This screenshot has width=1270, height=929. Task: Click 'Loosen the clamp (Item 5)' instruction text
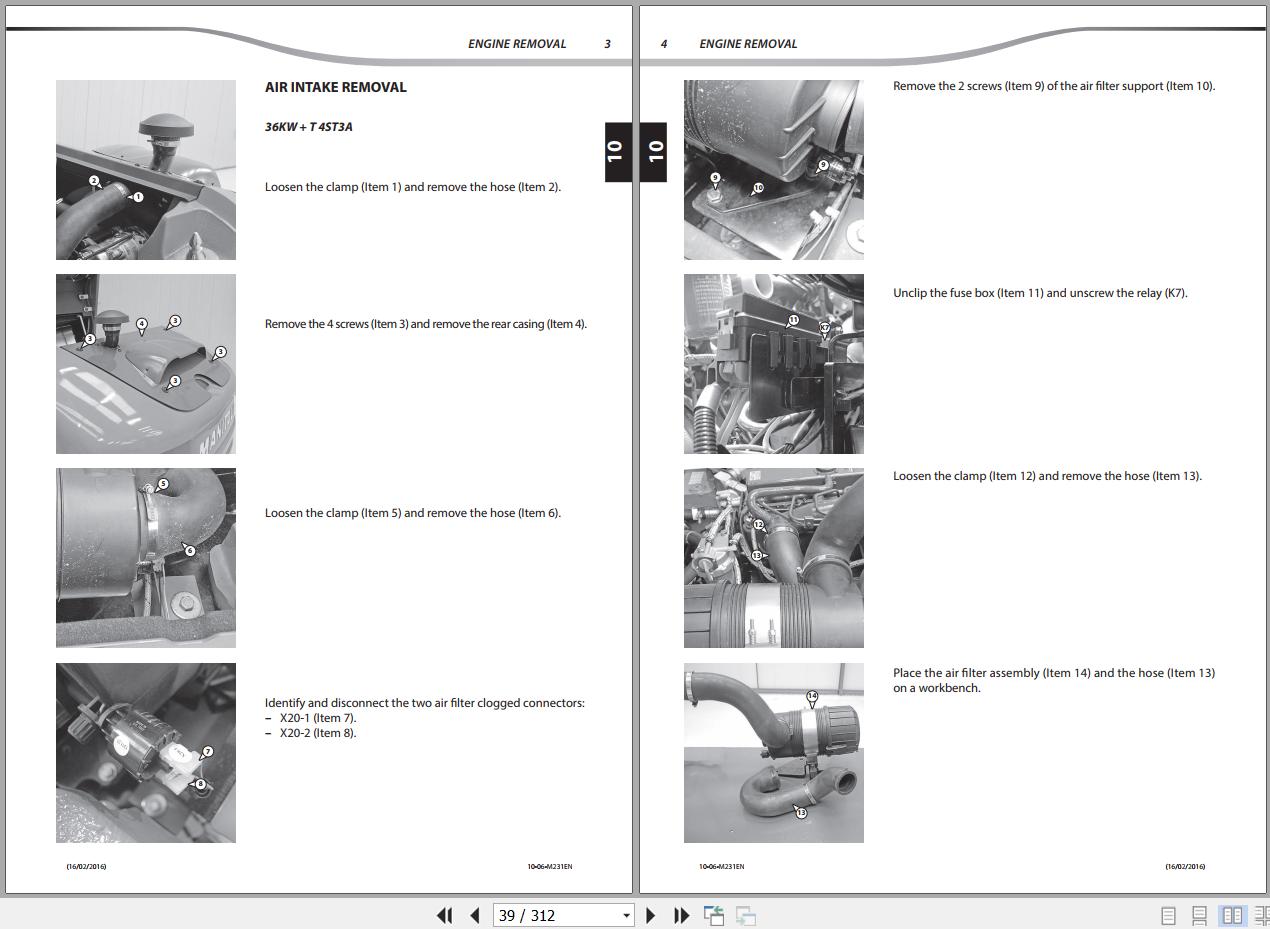[413, 513]
